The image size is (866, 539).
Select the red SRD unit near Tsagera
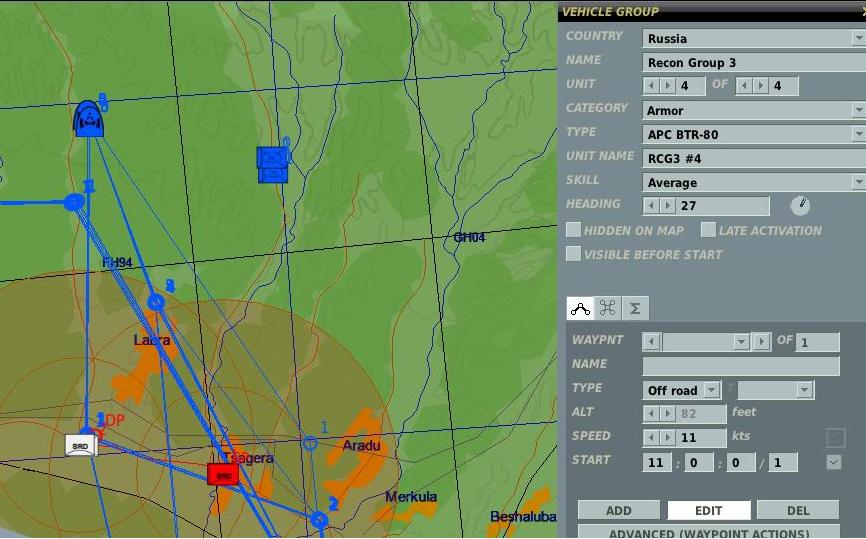[x=223, y=474]
